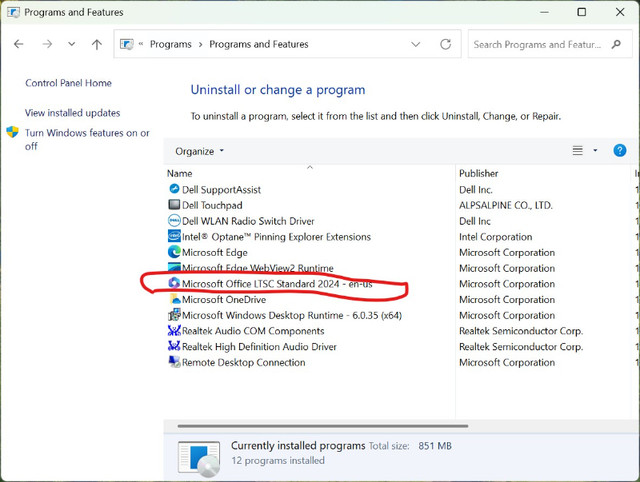Click the Realtek High Definition Audio icon
Screen dimensions: 640x482
coord(174,346)
